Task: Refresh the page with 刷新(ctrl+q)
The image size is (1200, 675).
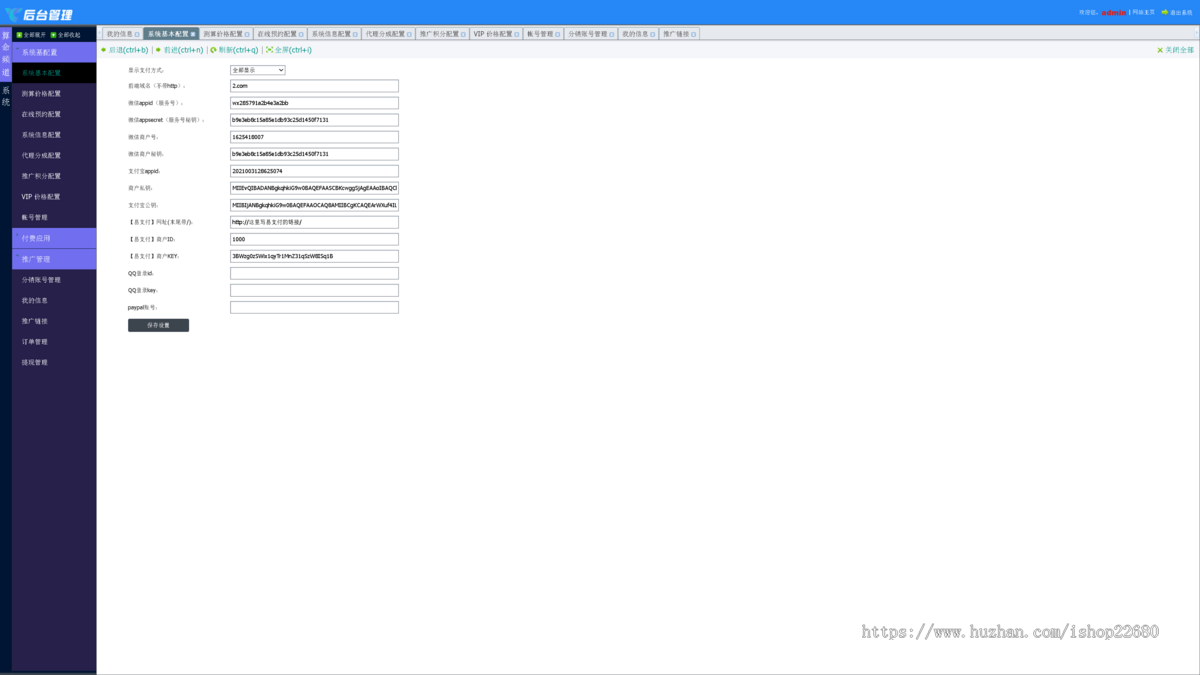Action: point(234,50)
